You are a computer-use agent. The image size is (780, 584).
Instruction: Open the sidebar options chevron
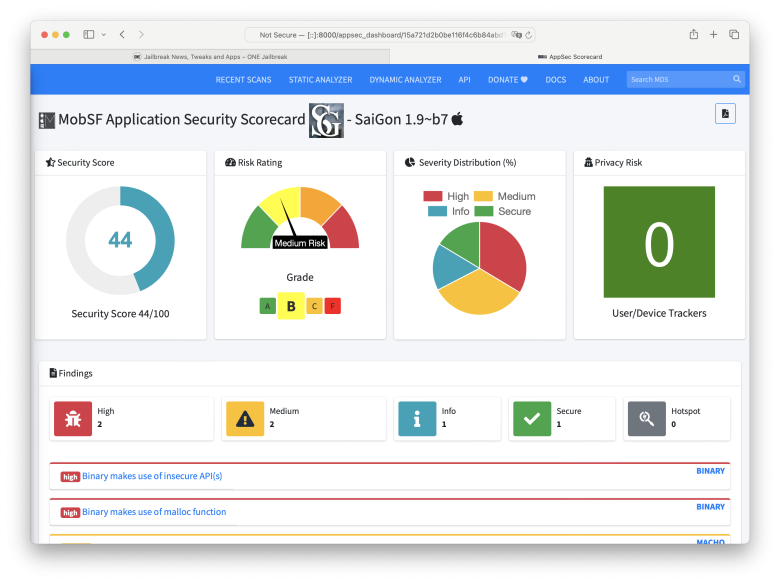103,35
